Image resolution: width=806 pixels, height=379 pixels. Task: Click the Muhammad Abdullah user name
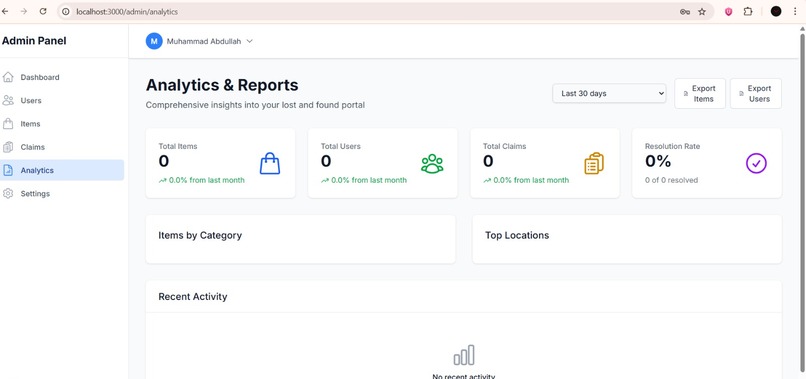coord(204,41)
